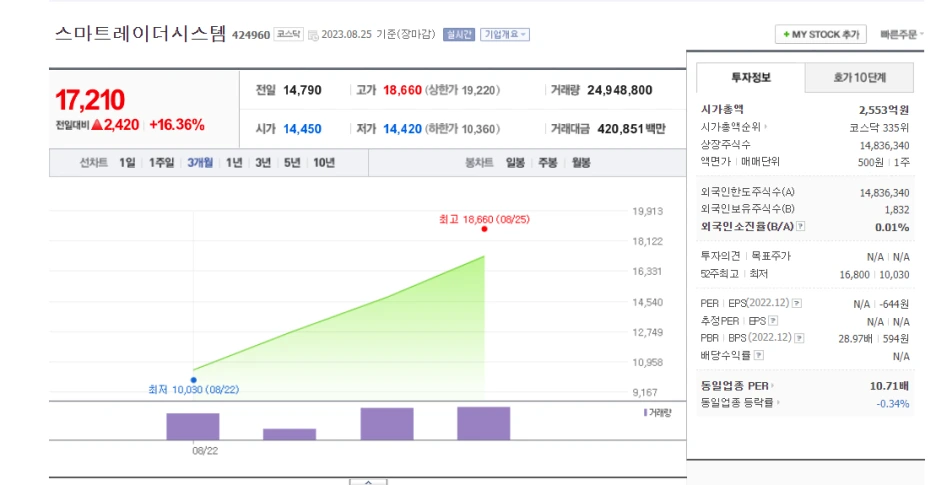Click the 52주 high value 16,800

click(x=854, y=275)
